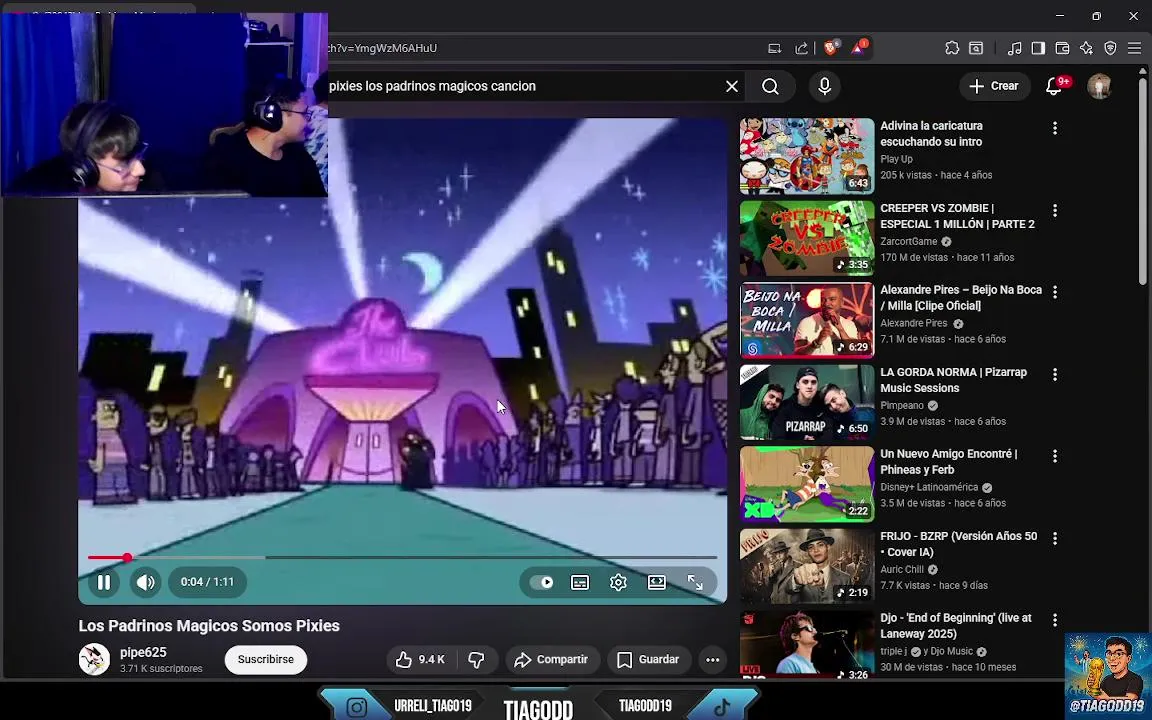
Task: Open FRIJO - BZRP video title
Action: pos(959,544)
